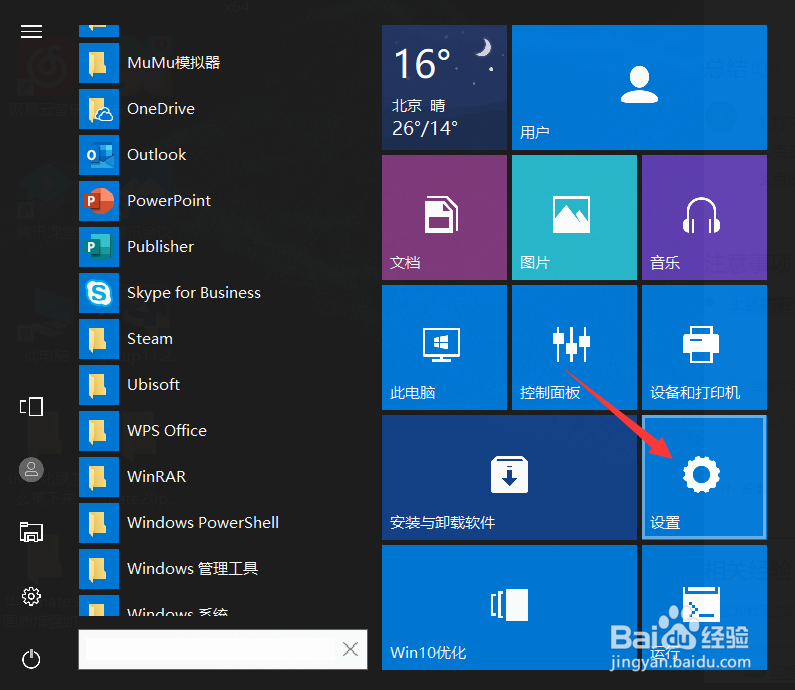The height and width of the screenshot is (690, 795).
Task: Open the 安装与卸载软件 tile
Action: pyautogui.click(x=510, y=478)
